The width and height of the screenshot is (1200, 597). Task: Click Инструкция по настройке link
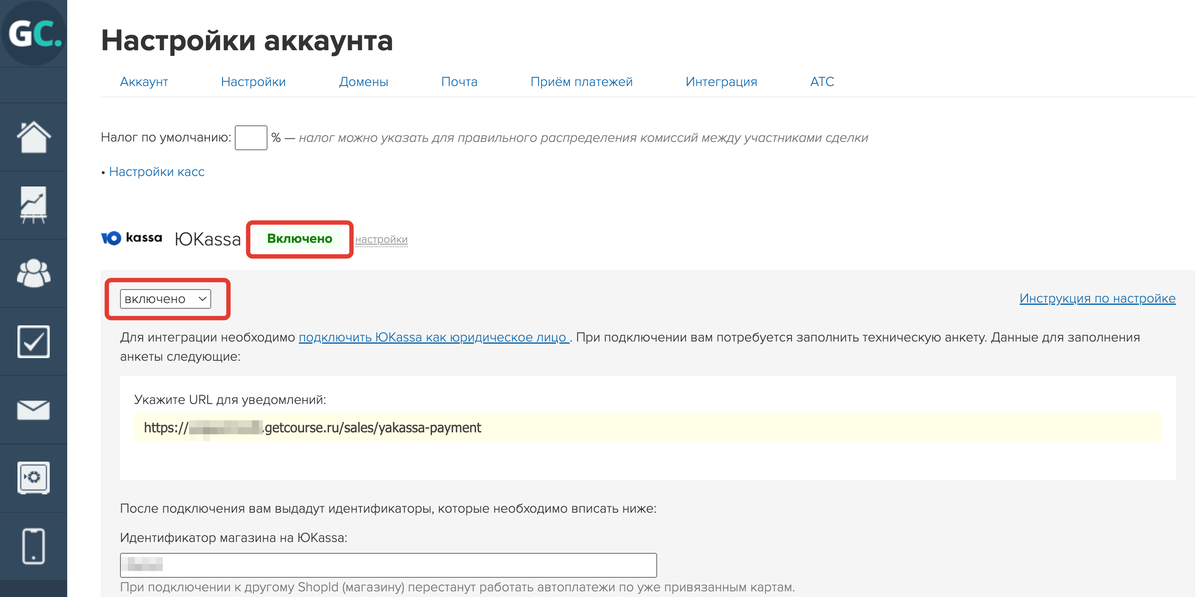pos(1097,297)
